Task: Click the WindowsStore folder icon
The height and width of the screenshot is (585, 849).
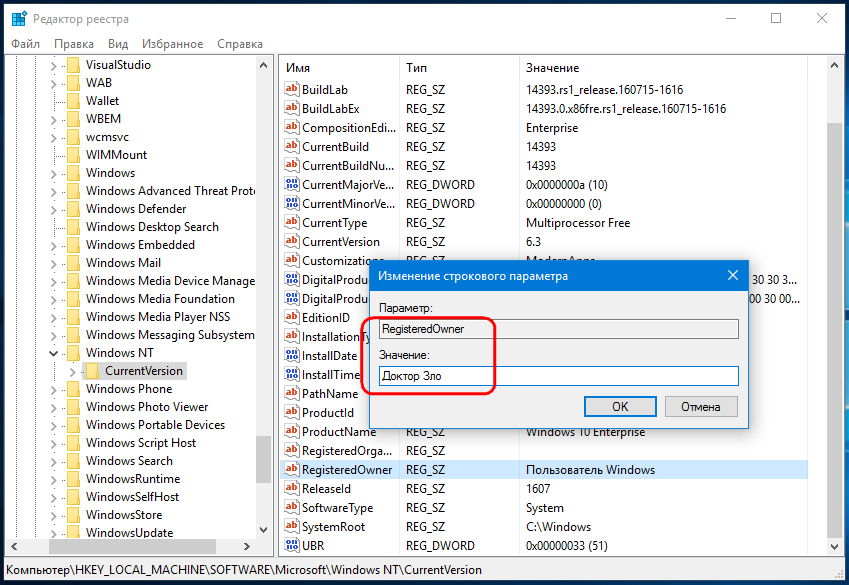Action: [x=73, y=515]
